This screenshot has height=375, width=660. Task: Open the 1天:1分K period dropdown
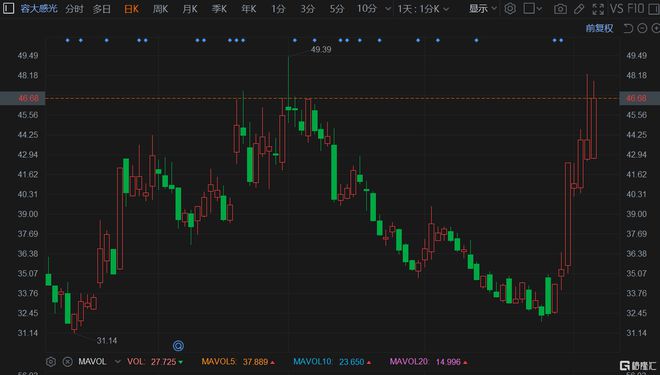click(423, 9)
